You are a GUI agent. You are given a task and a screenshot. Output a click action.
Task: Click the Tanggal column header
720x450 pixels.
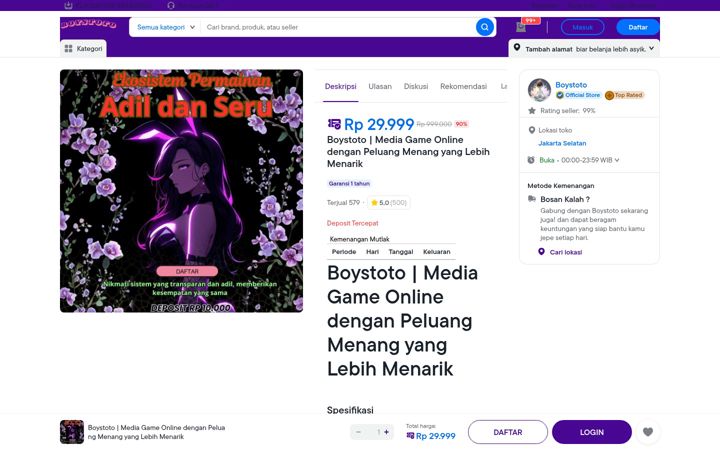[400, 252]
